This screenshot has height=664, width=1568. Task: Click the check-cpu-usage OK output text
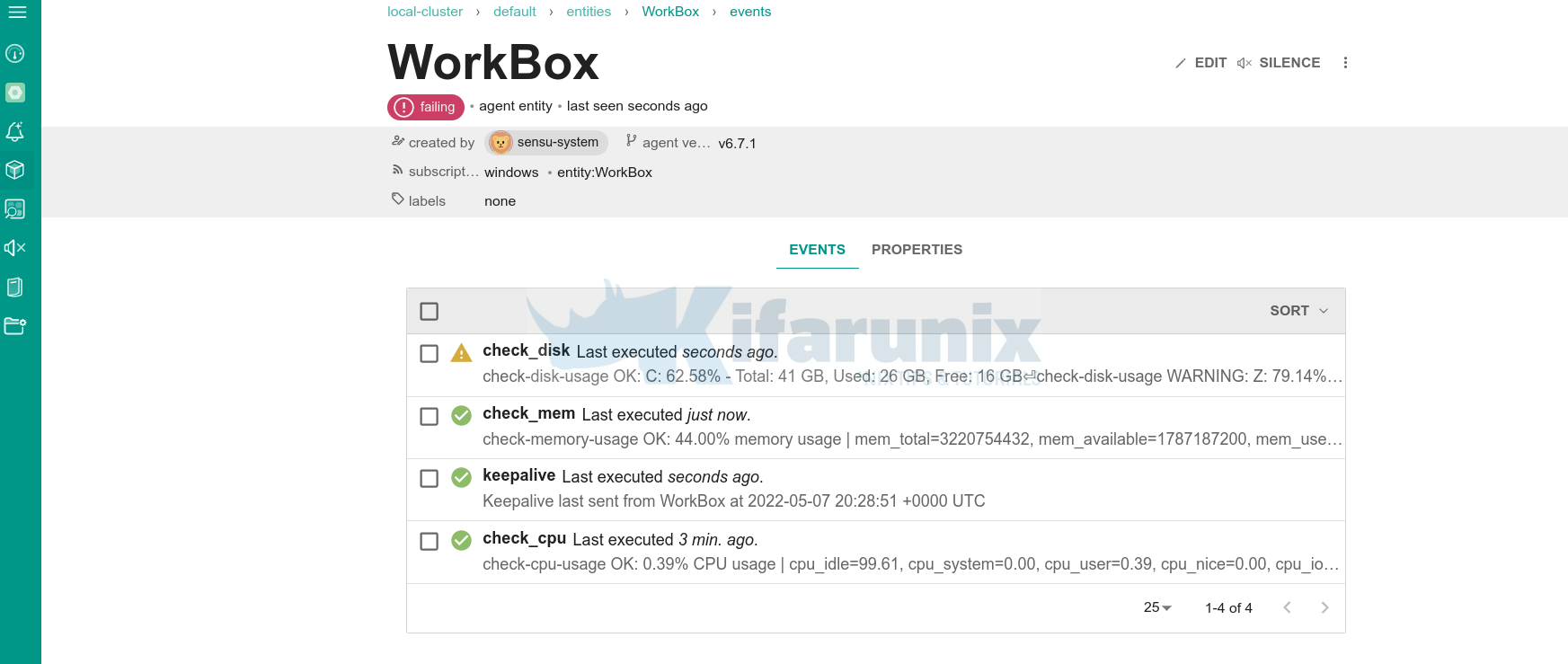[x=910, y=564]
